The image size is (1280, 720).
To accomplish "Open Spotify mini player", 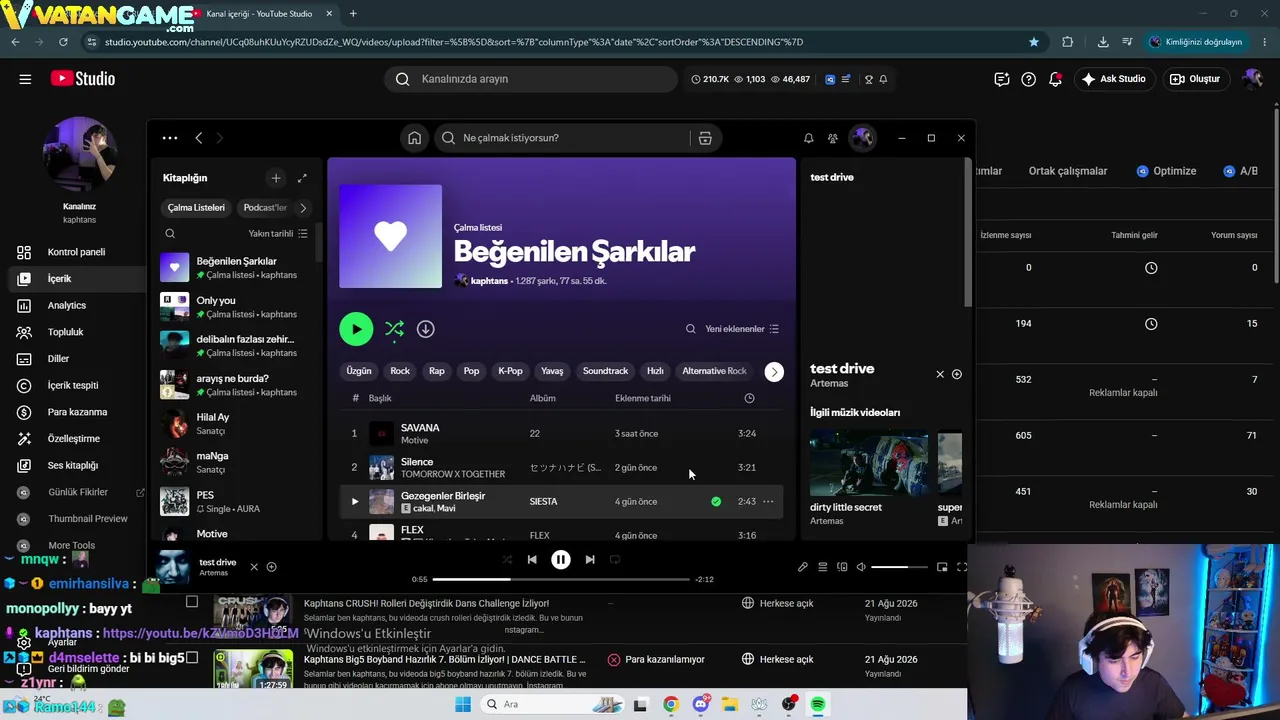I will [942, 567].
